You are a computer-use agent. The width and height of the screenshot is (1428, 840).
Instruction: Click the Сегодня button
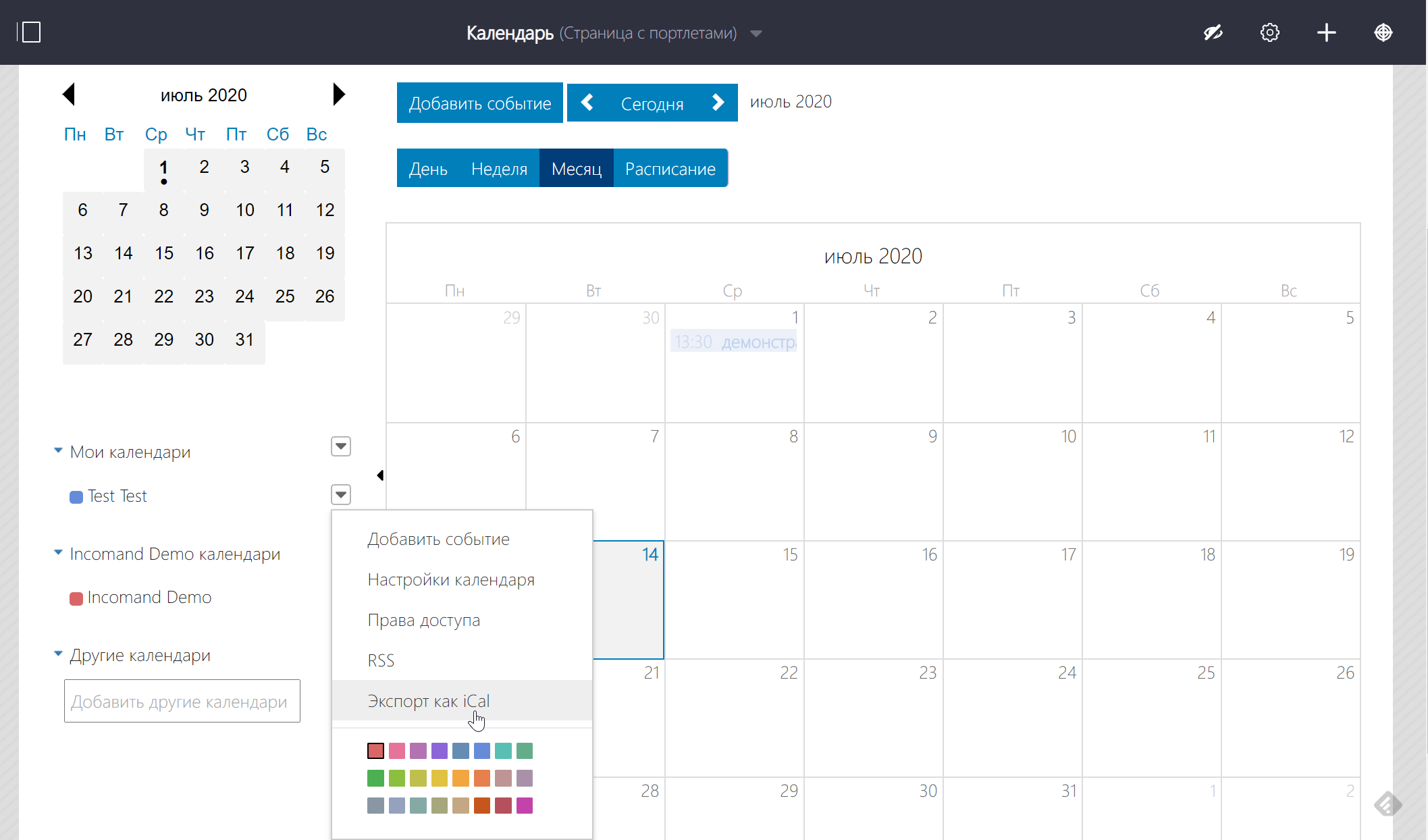tap(652, 103)
